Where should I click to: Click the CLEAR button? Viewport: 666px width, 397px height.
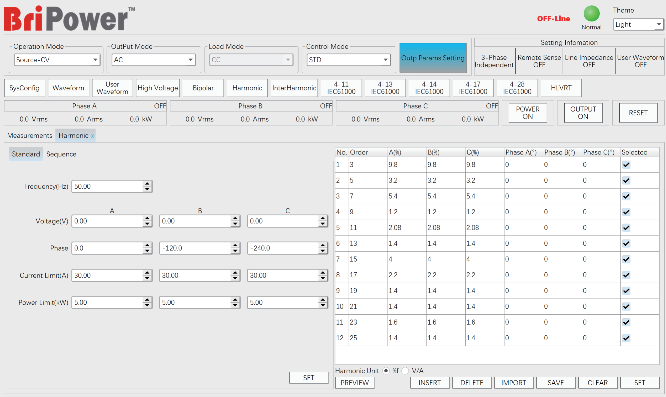pyautogui.click(x=598, y=383)
